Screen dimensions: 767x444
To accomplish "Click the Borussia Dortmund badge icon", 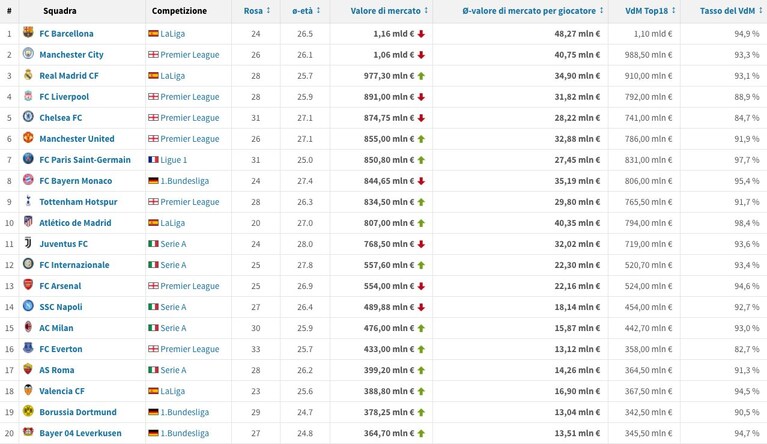I will click(28, 411).
